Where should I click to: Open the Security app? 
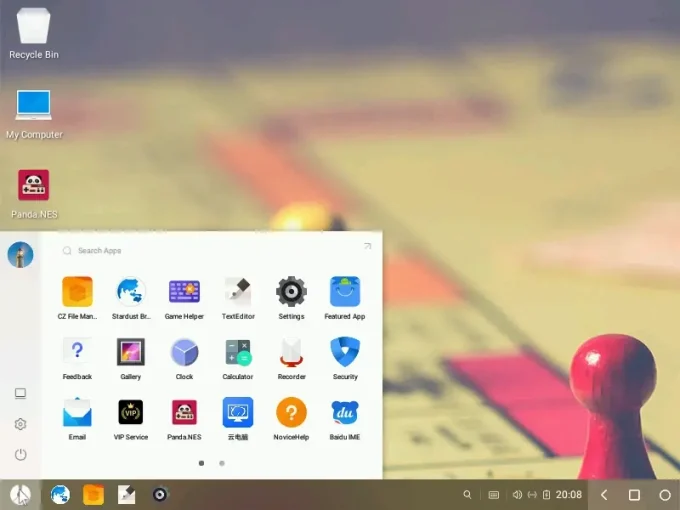(x=345, y=352)
